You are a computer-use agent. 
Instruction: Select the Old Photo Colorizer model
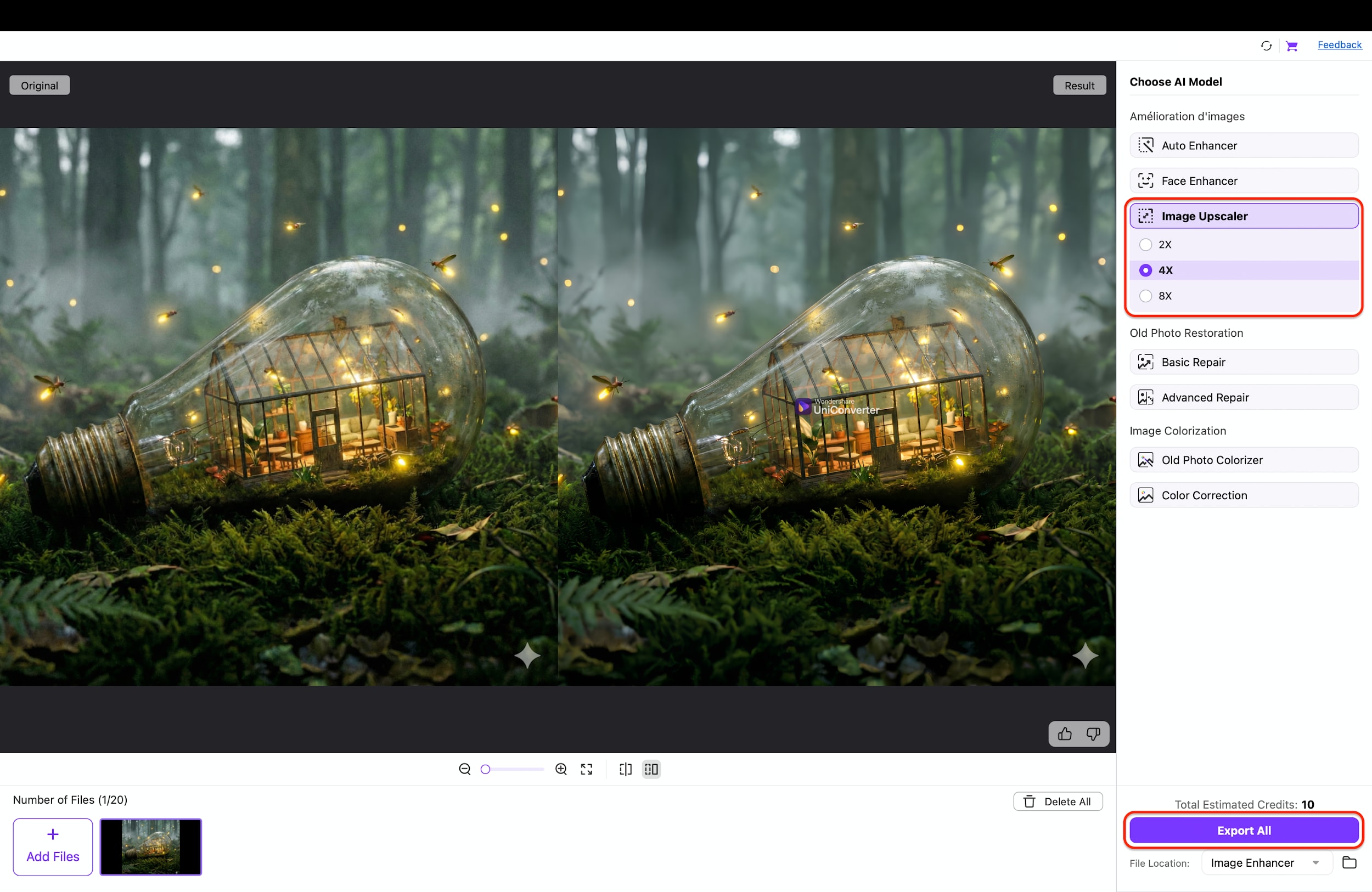pyautogui.click(x=1243, y=459)
